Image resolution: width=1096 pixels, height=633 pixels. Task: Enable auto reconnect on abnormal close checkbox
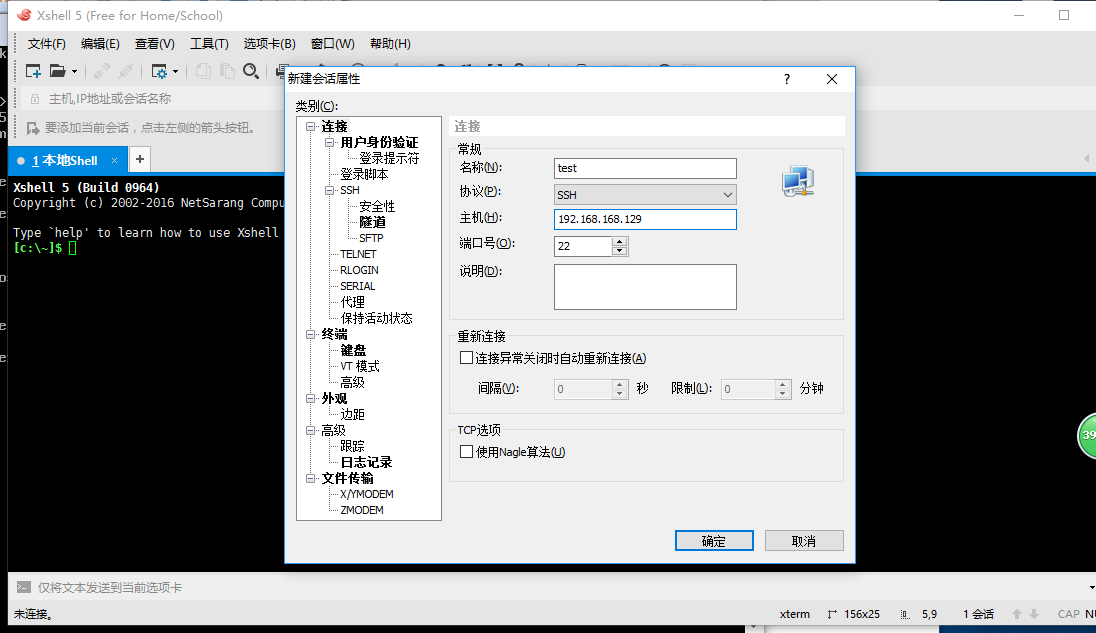pos(466,358)
